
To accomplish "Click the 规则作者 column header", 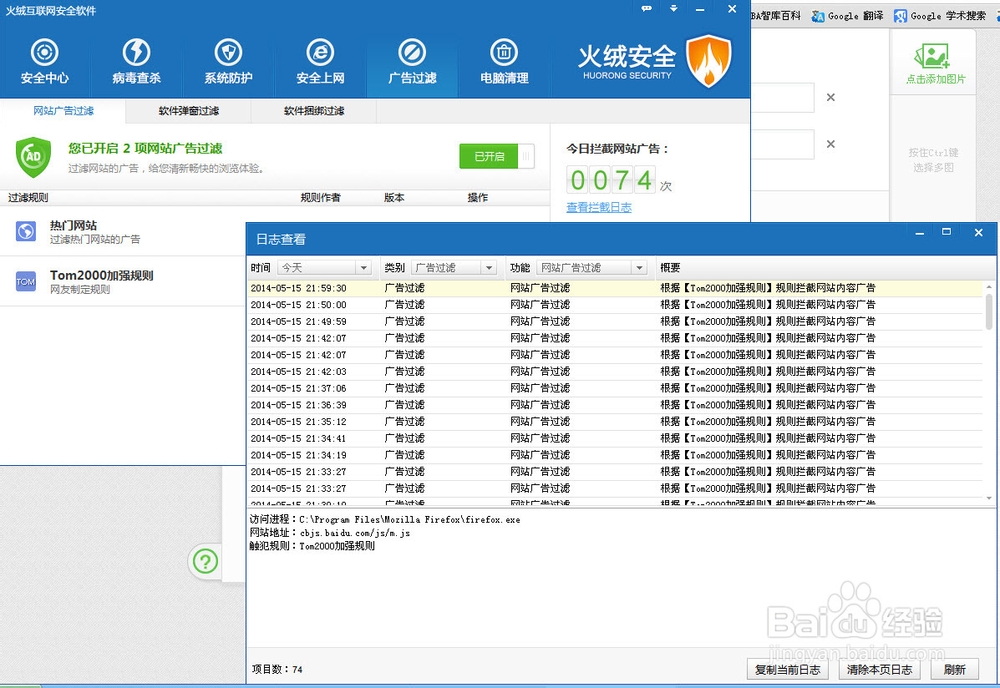I will 320,198.
